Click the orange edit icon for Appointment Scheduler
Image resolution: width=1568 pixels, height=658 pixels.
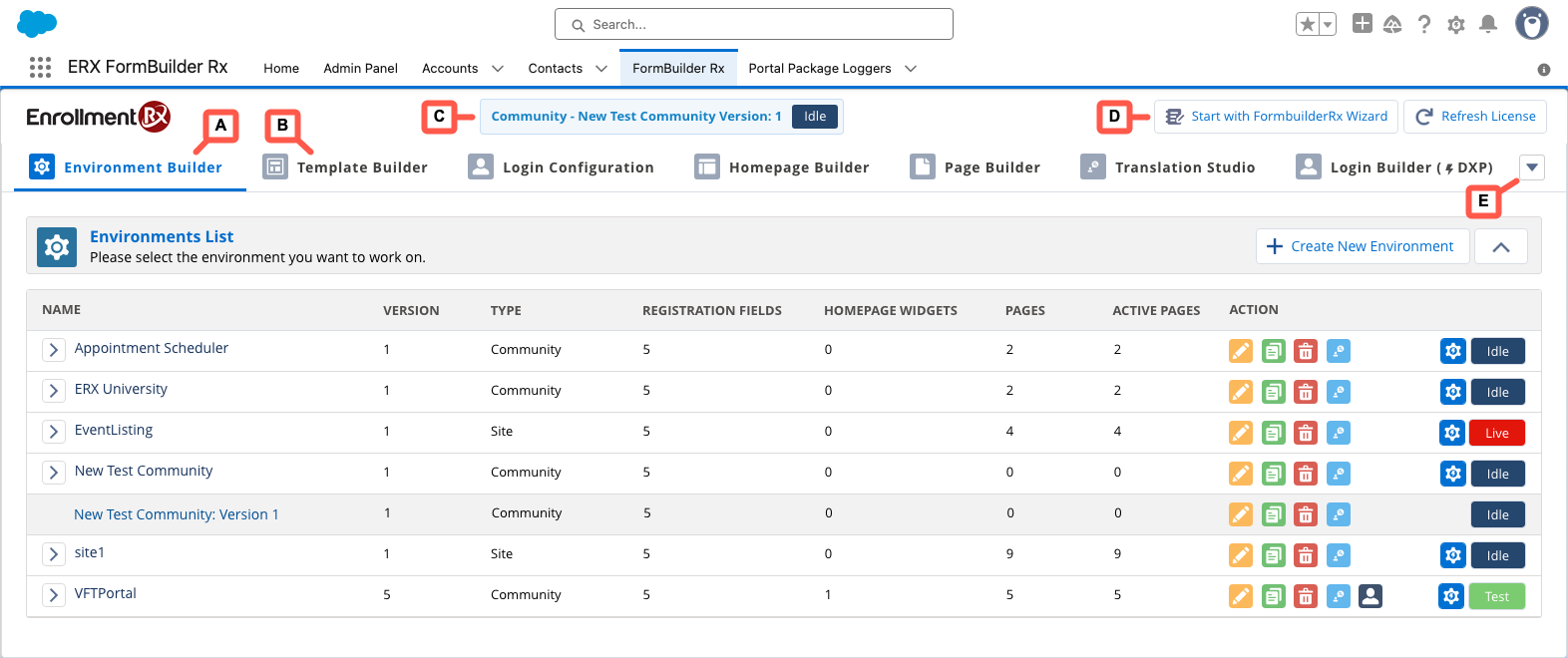(1240, 351)
